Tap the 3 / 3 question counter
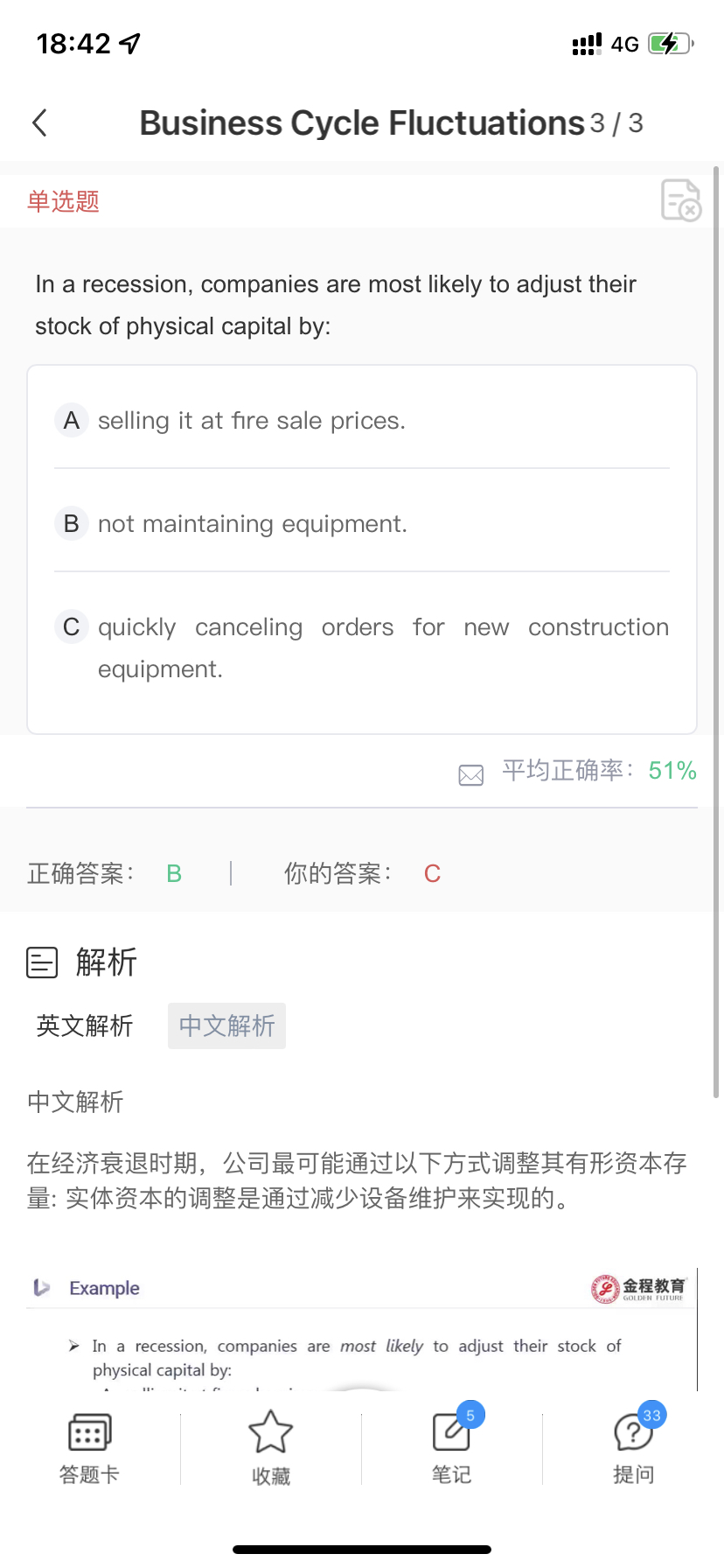Image resolution: width=724 pixels, height=1568 pixels. point(616,123)
